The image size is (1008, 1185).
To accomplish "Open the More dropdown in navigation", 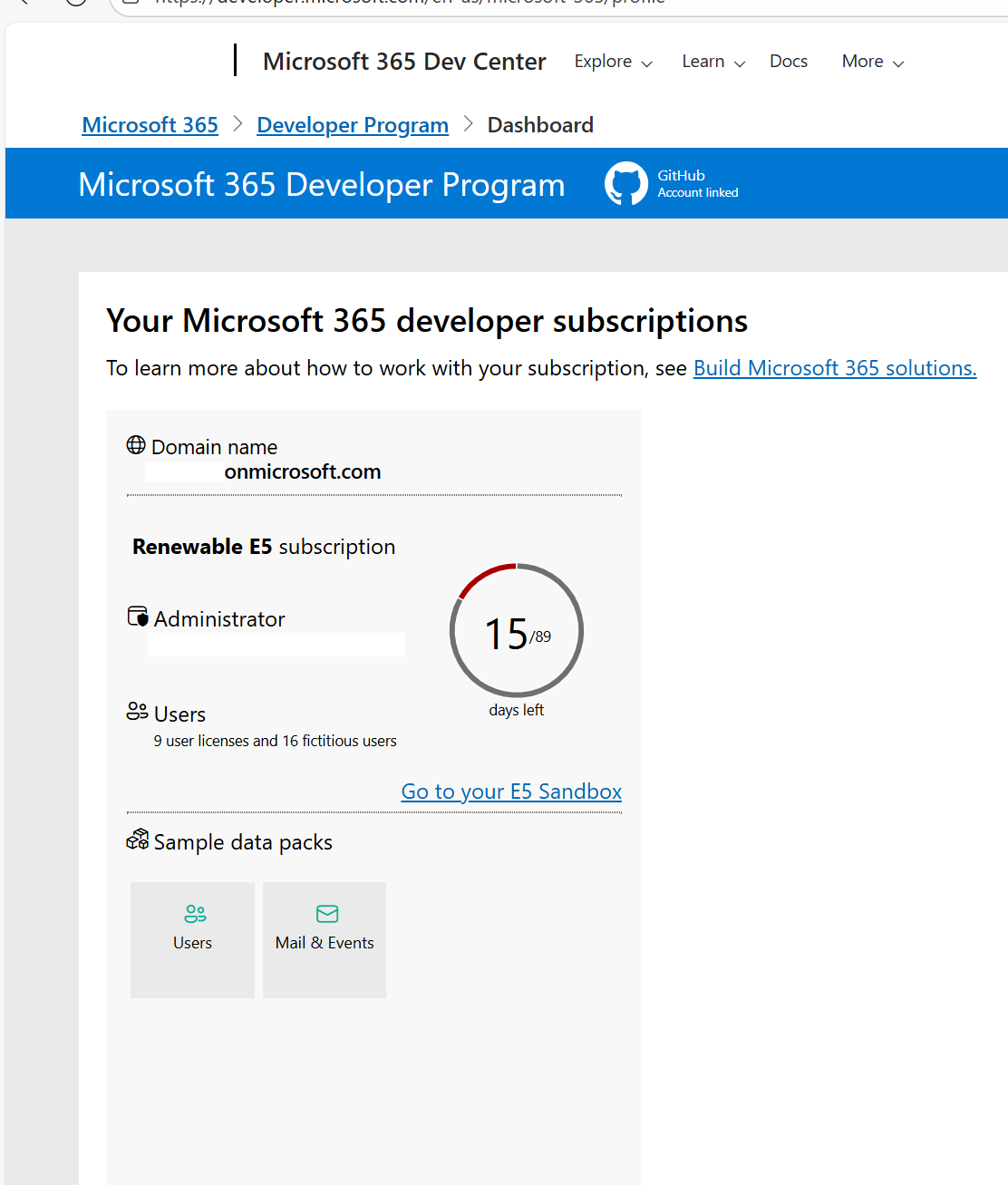I will click(873, 62).
